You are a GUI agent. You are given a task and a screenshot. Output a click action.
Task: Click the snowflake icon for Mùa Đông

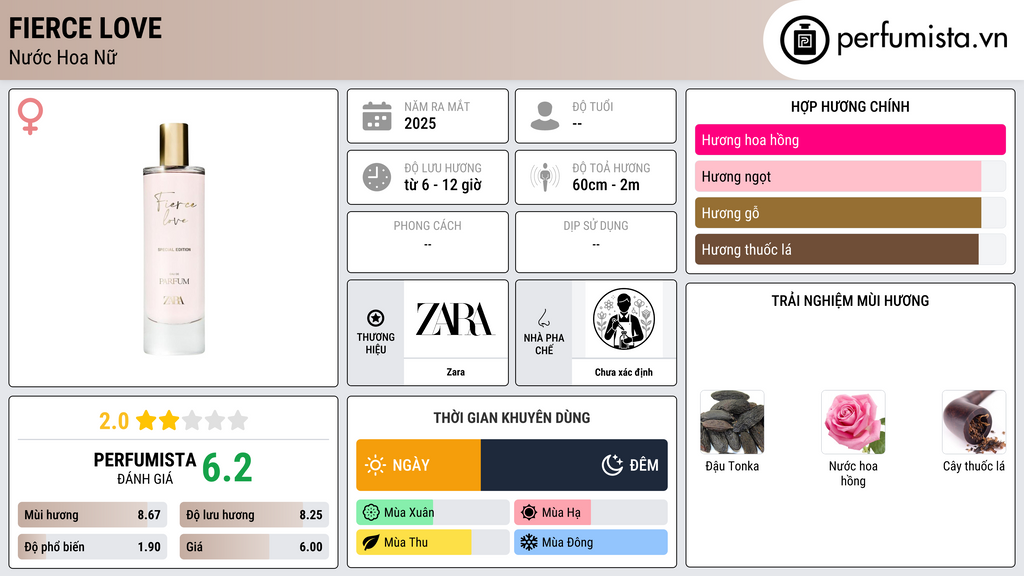point(529,543)
